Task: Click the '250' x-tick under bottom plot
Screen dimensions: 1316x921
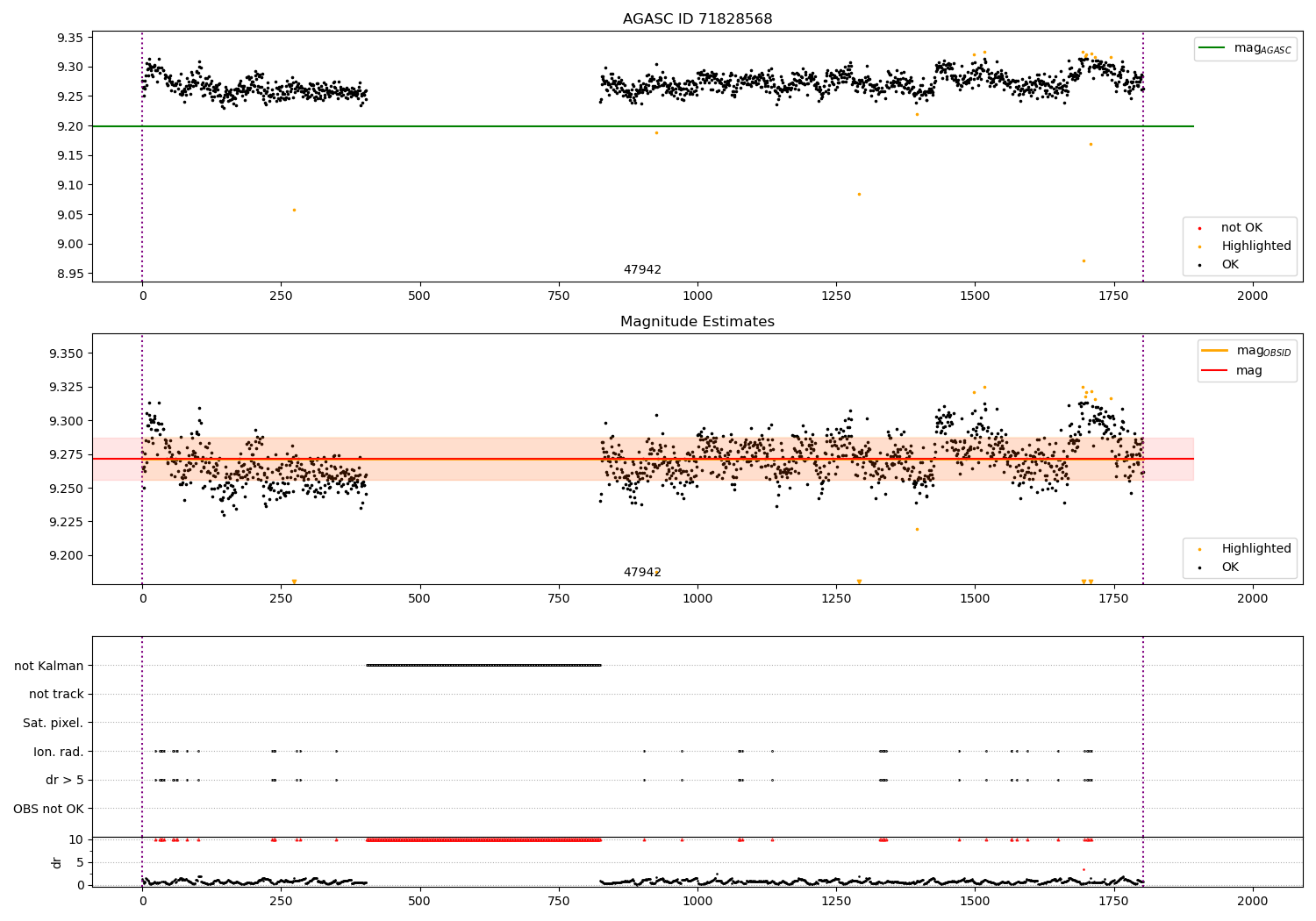Action: [x=281, y=901]
